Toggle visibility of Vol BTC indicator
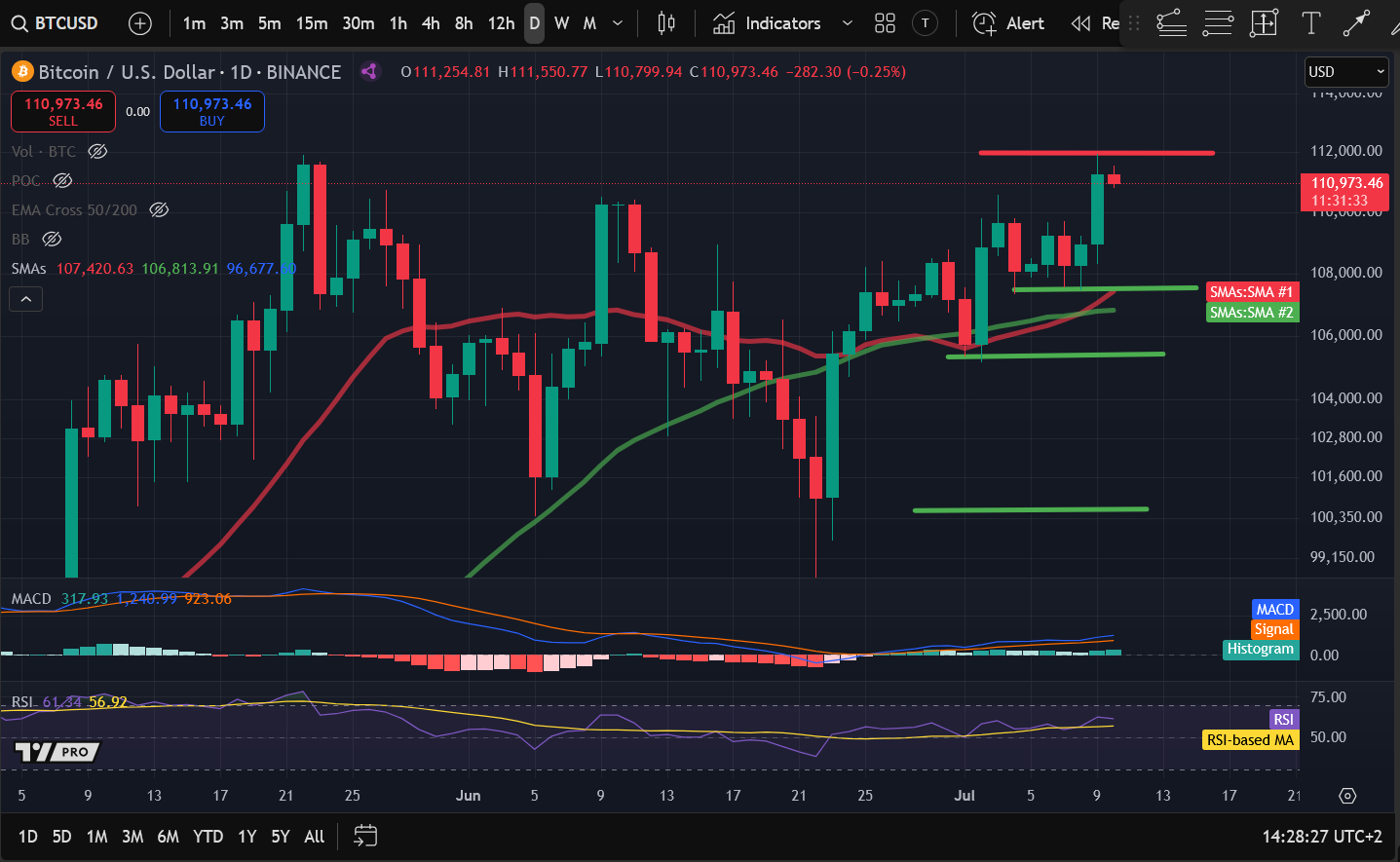 tap(97, 151)
